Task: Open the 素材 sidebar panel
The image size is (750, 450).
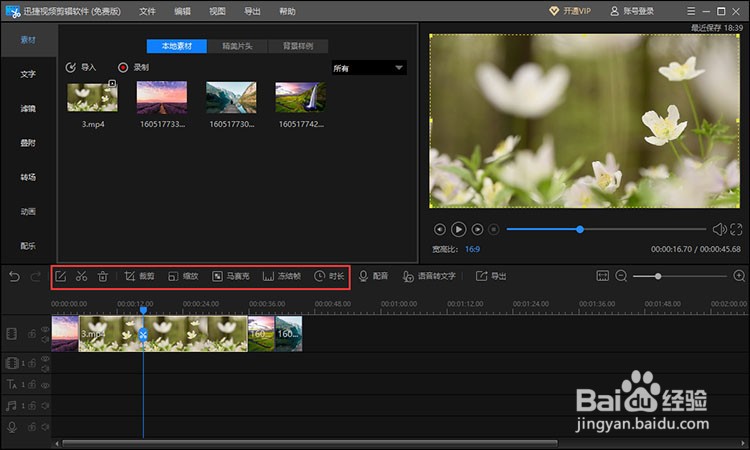Action: (x=28, y=40)
